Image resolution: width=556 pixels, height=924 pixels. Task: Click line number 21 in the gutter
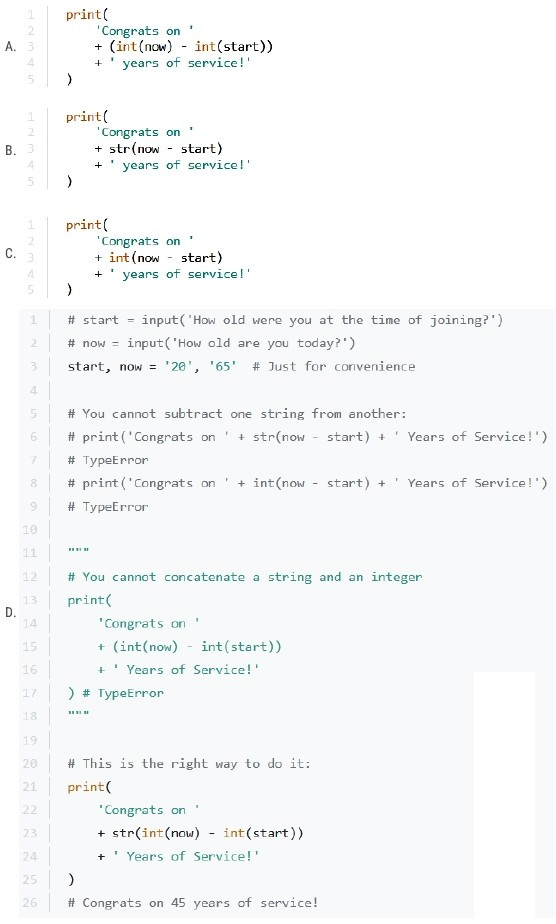(x=29, y=786)
